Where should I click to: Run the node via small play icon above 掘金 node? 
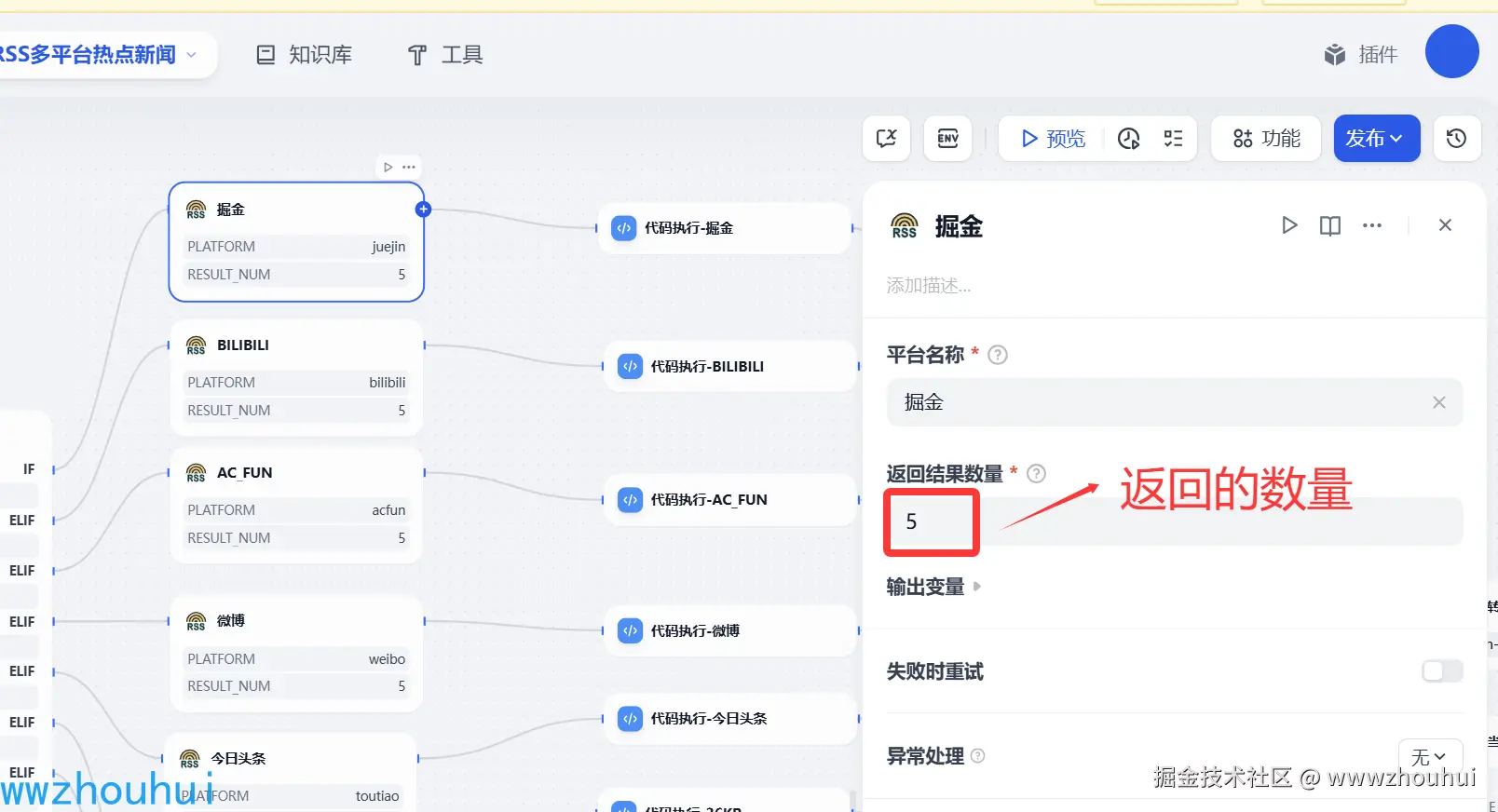[x=388, y=168]
